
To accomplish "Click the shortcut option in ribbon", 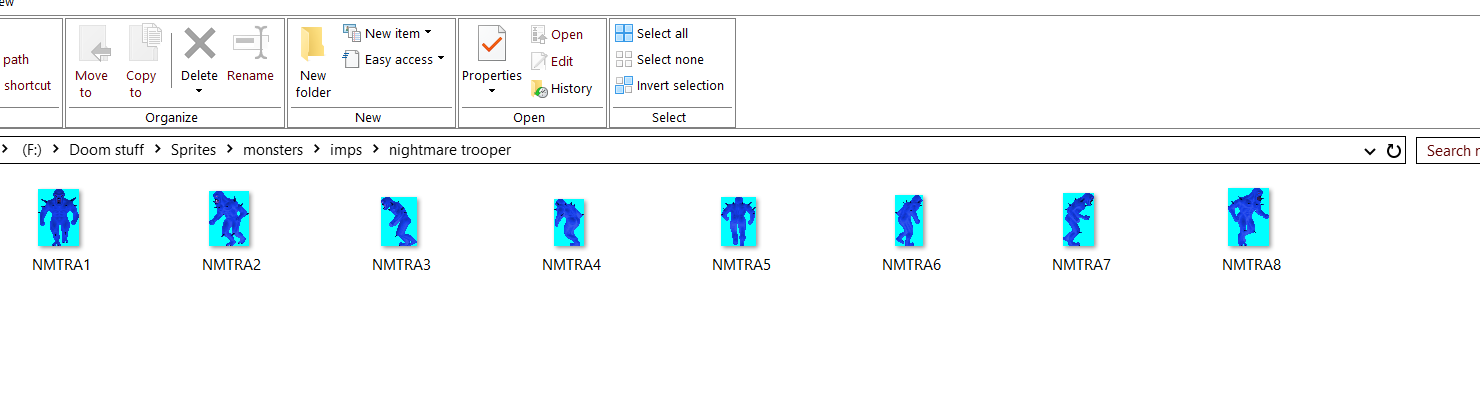I will click(x=27, y=85).
